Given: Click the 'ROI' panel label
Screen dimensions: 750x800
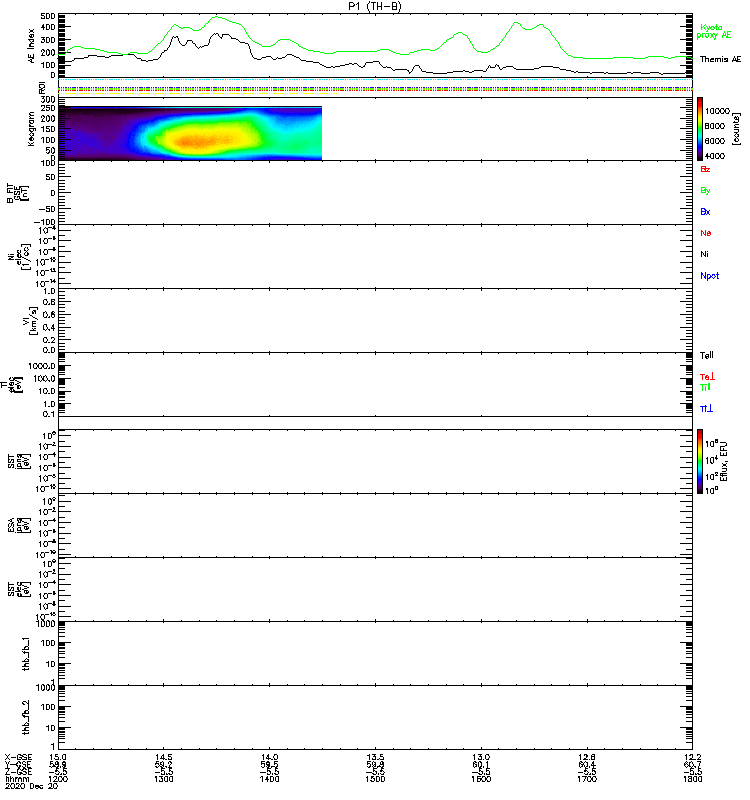Looking at the screenshot, I should tap(42, 88).
